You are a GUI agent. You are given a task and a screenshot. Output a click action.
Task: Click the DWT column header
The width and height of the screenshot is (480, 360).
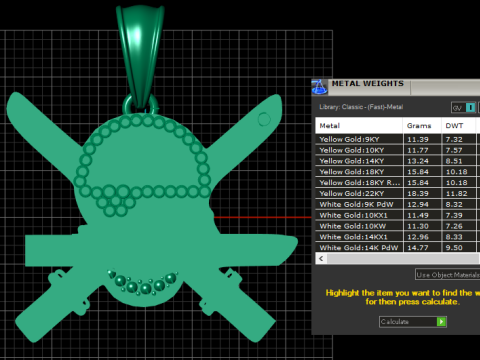tap(459, 126)
